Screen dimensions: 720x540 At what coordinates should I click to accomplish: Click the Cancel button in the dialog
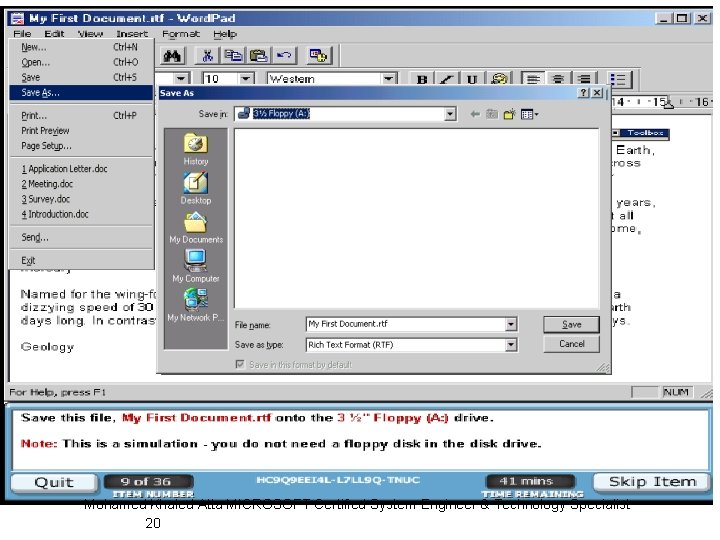(571, 344)
